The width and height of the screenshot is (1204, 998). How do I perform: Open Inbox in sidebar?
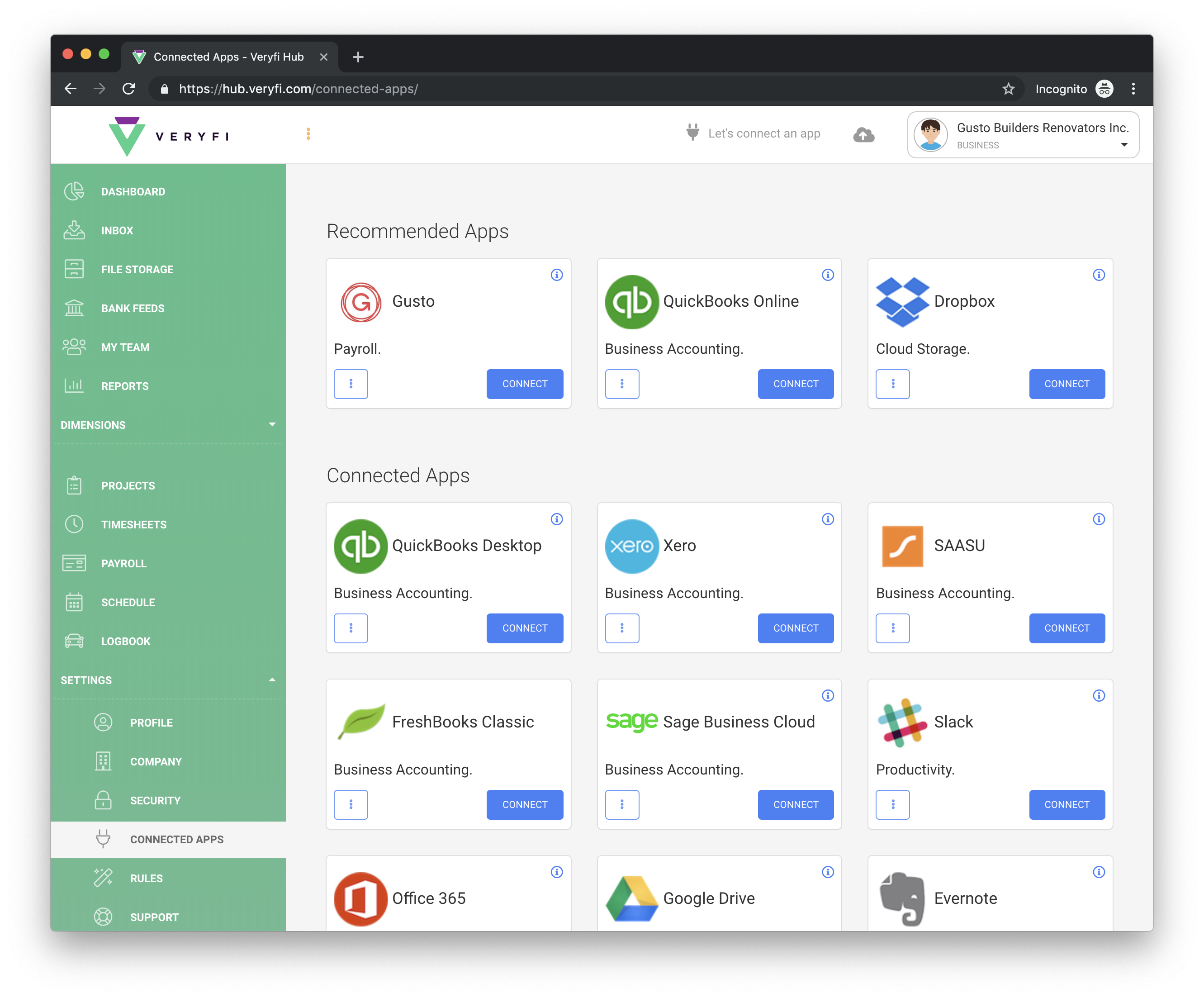[167, 231]
